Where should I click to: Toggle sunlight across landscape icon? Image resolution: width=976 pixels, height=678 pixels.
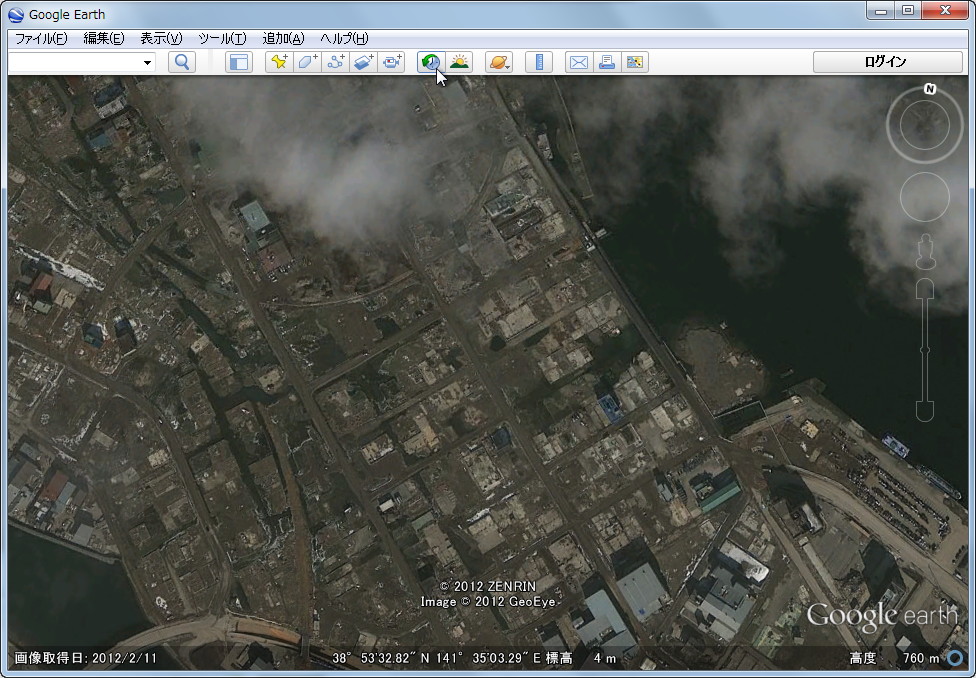pos(459,62)
